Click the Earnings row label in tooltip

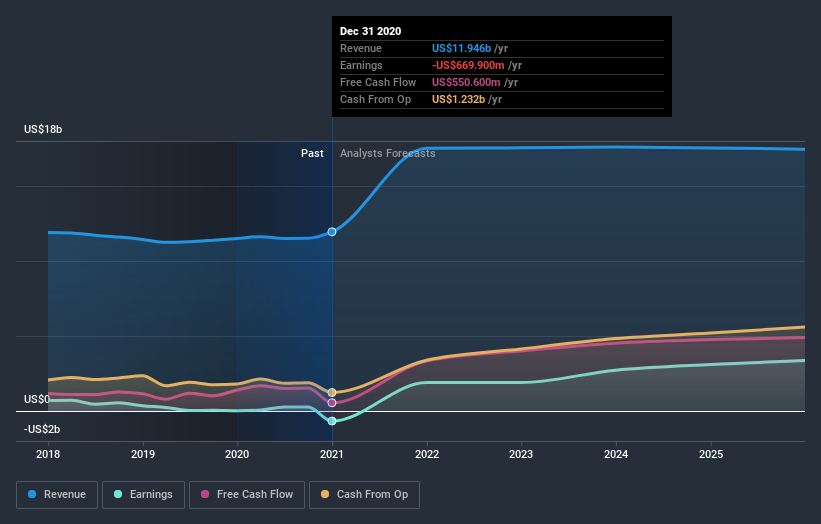[x=361, y=65]
